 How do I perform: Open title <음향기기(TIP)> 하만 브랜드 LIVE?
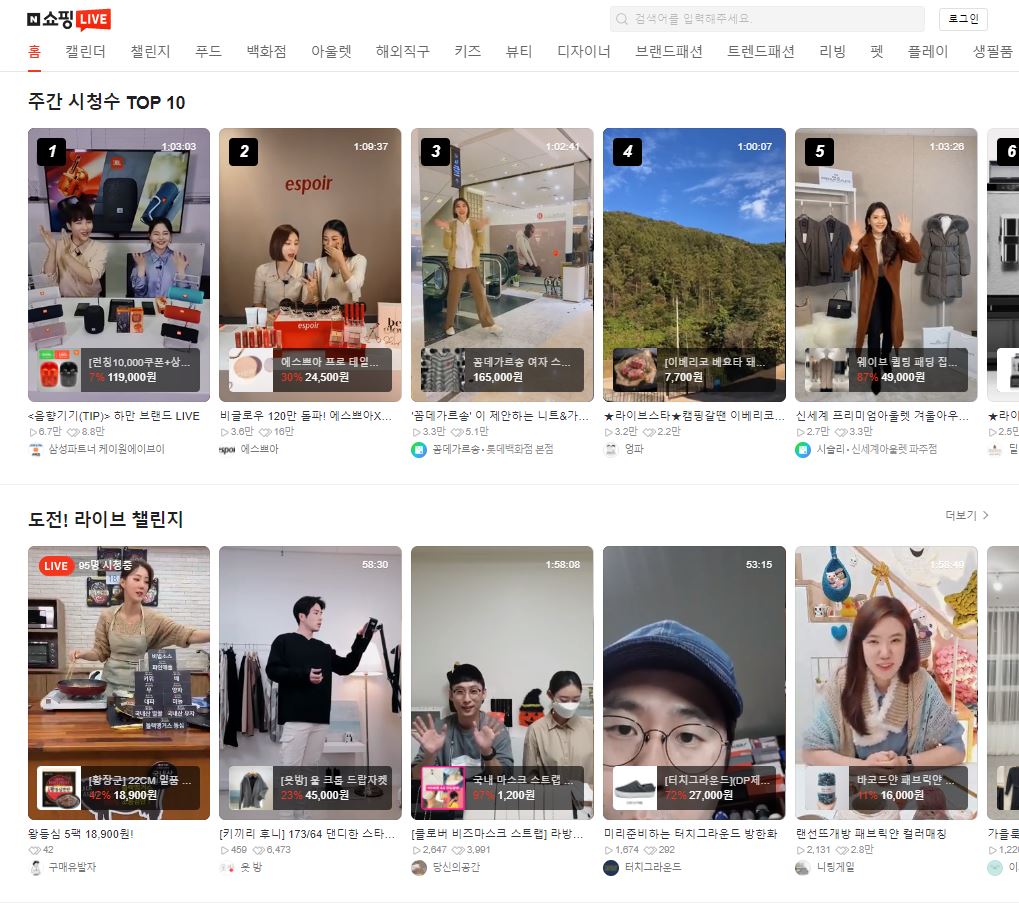pos(114,416)
